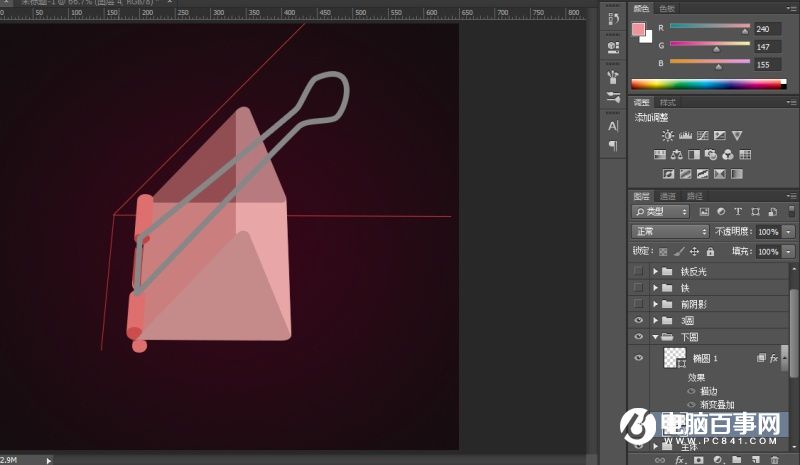The height and width of the screenshot is (465, 800).
Task: Add a Levels adjustment
Action: click(685, 135)
